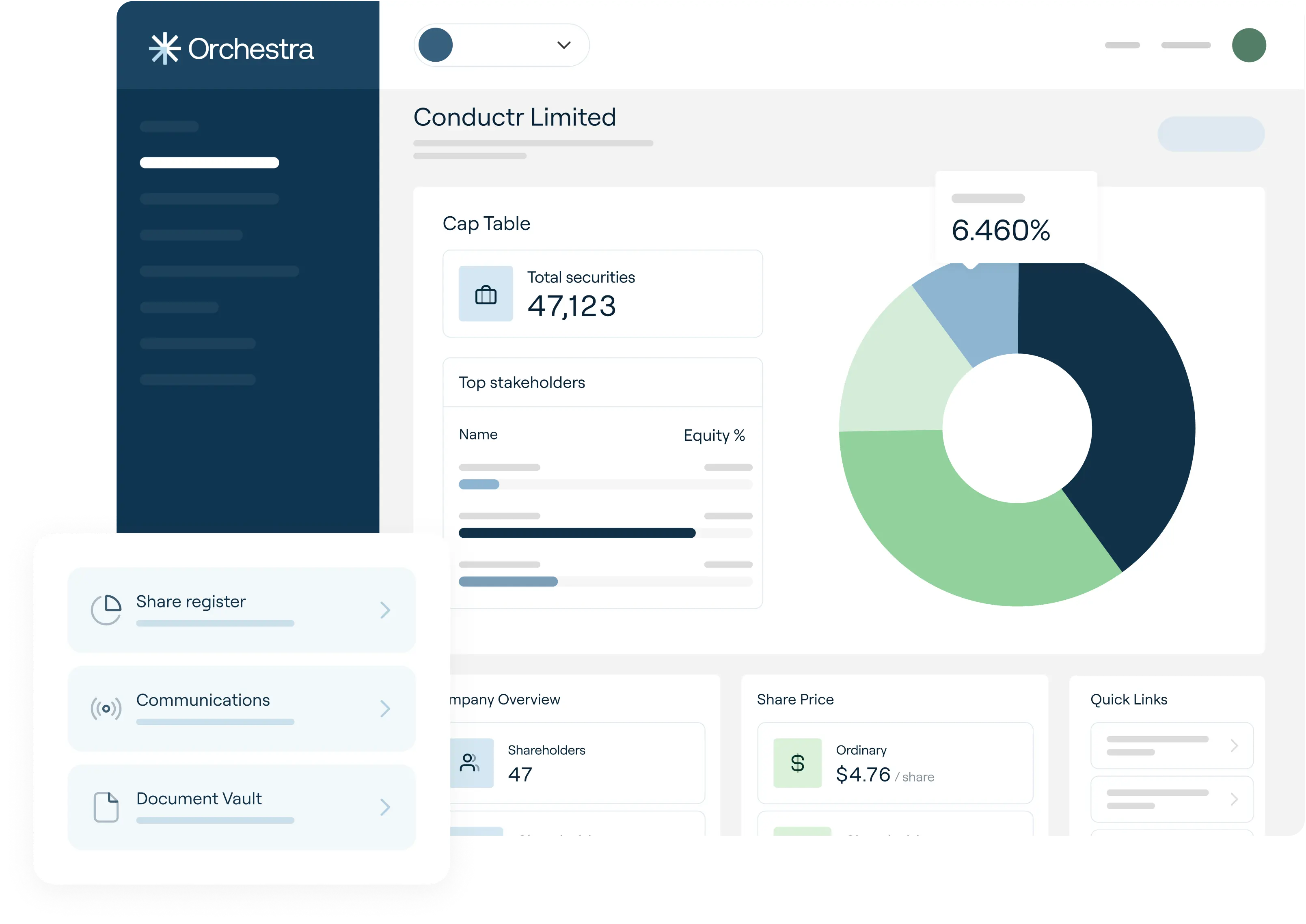Click the Shareholders people icon
The image size is (1306, 924).
tap(469, 763)
